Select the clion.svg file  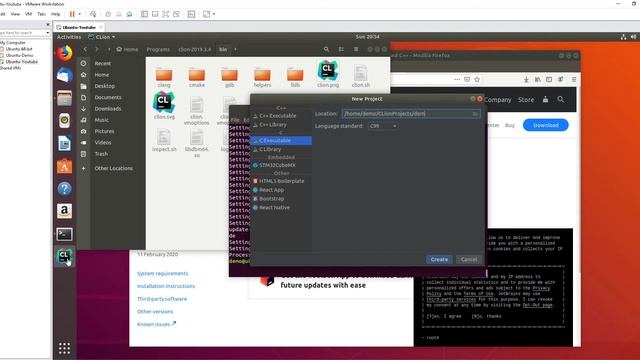point(164,105)
